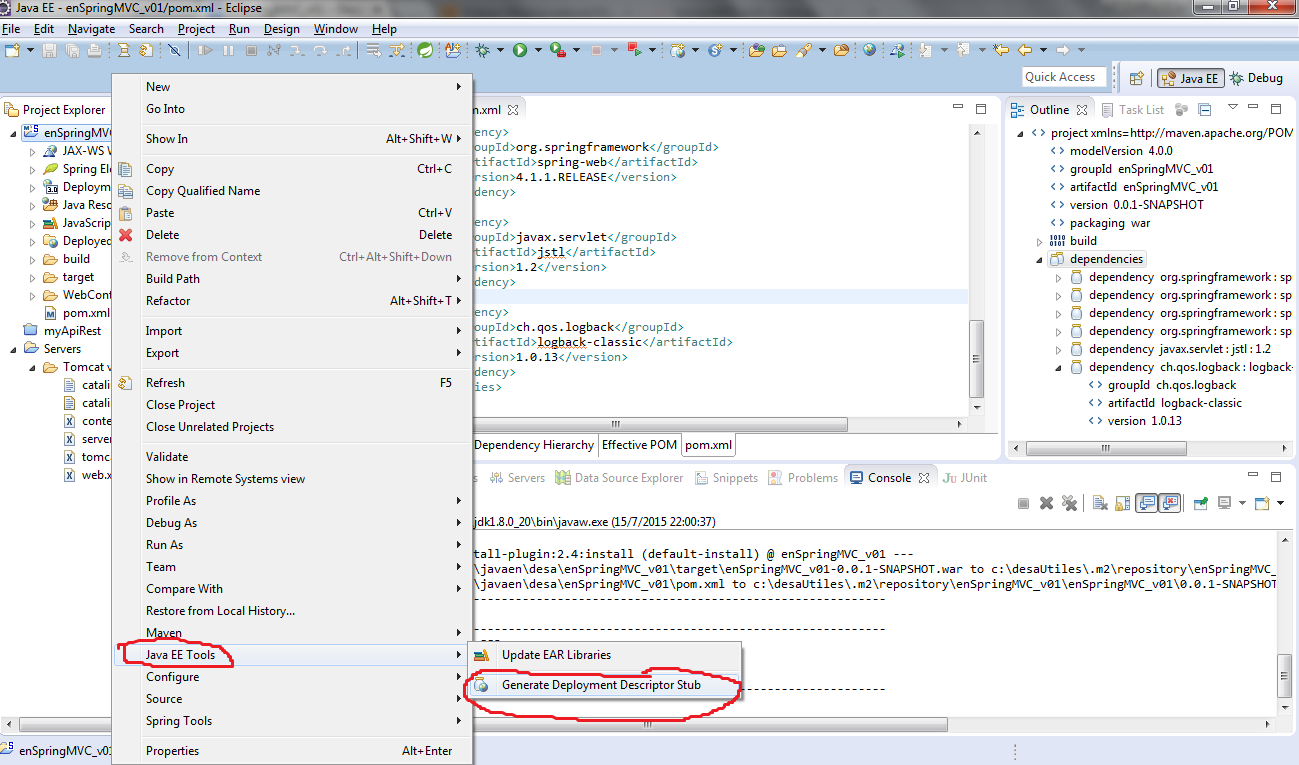The width and height of the screenshot is (1299, 765).
Task: Toggle Show Console on Standard Error
Action: [x=1169, y=503]
